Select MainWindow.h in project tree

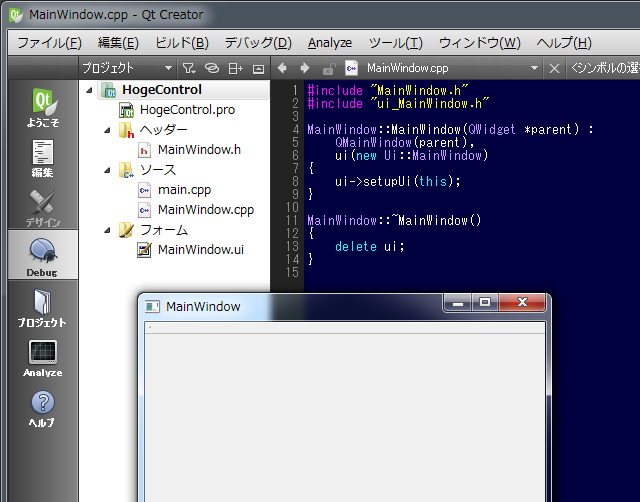pyautogui.click(x=199, y=150)
